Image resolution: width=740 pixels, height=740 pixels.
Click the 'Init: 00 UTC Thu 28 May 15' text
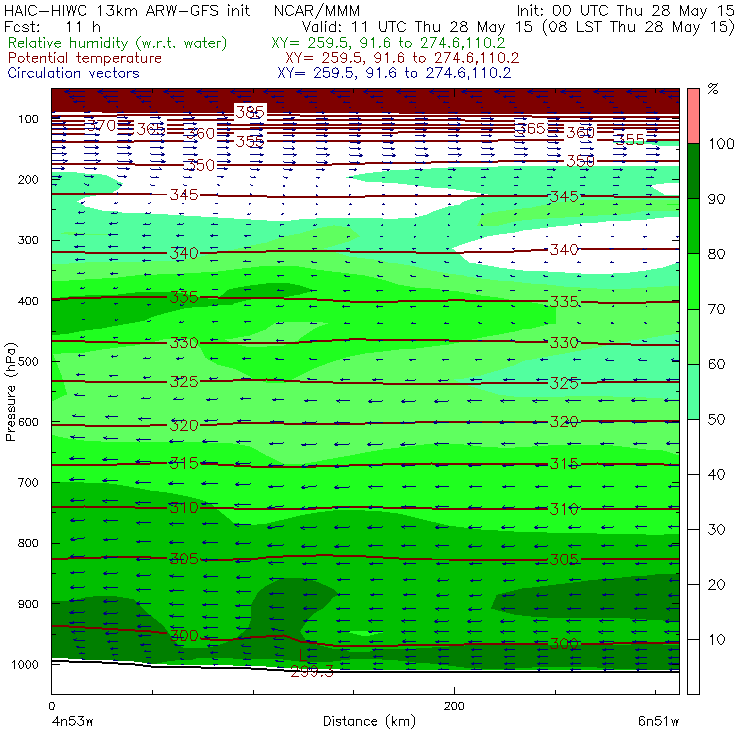(625, 11)
